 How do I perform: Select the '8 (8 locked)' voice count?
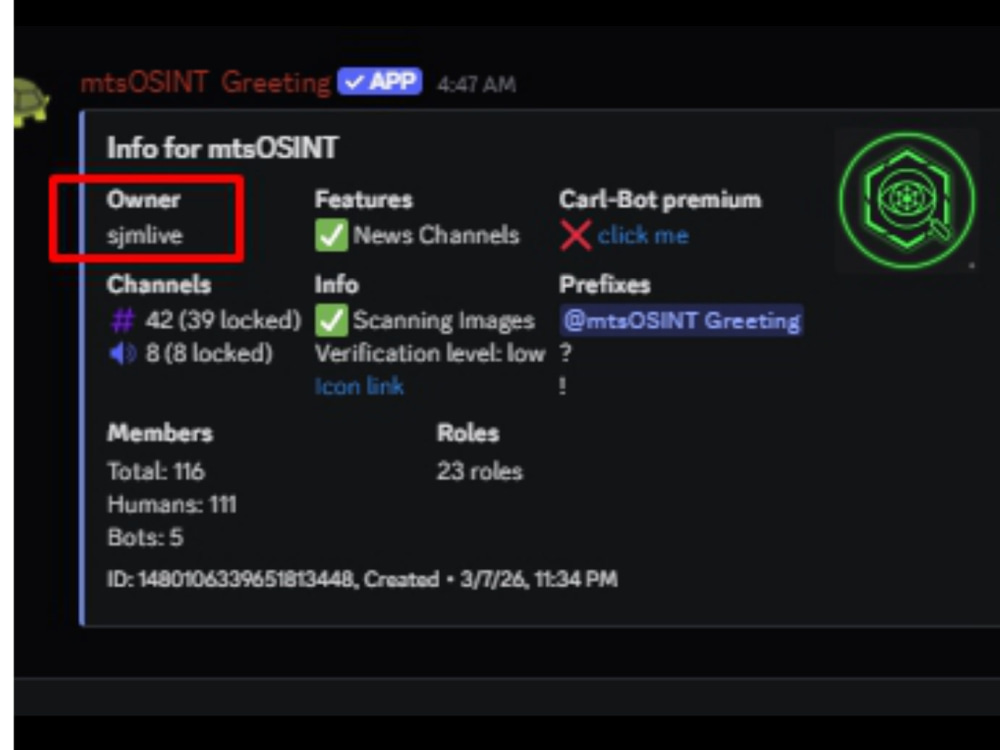pyautogui.click(x=209, y=353)
